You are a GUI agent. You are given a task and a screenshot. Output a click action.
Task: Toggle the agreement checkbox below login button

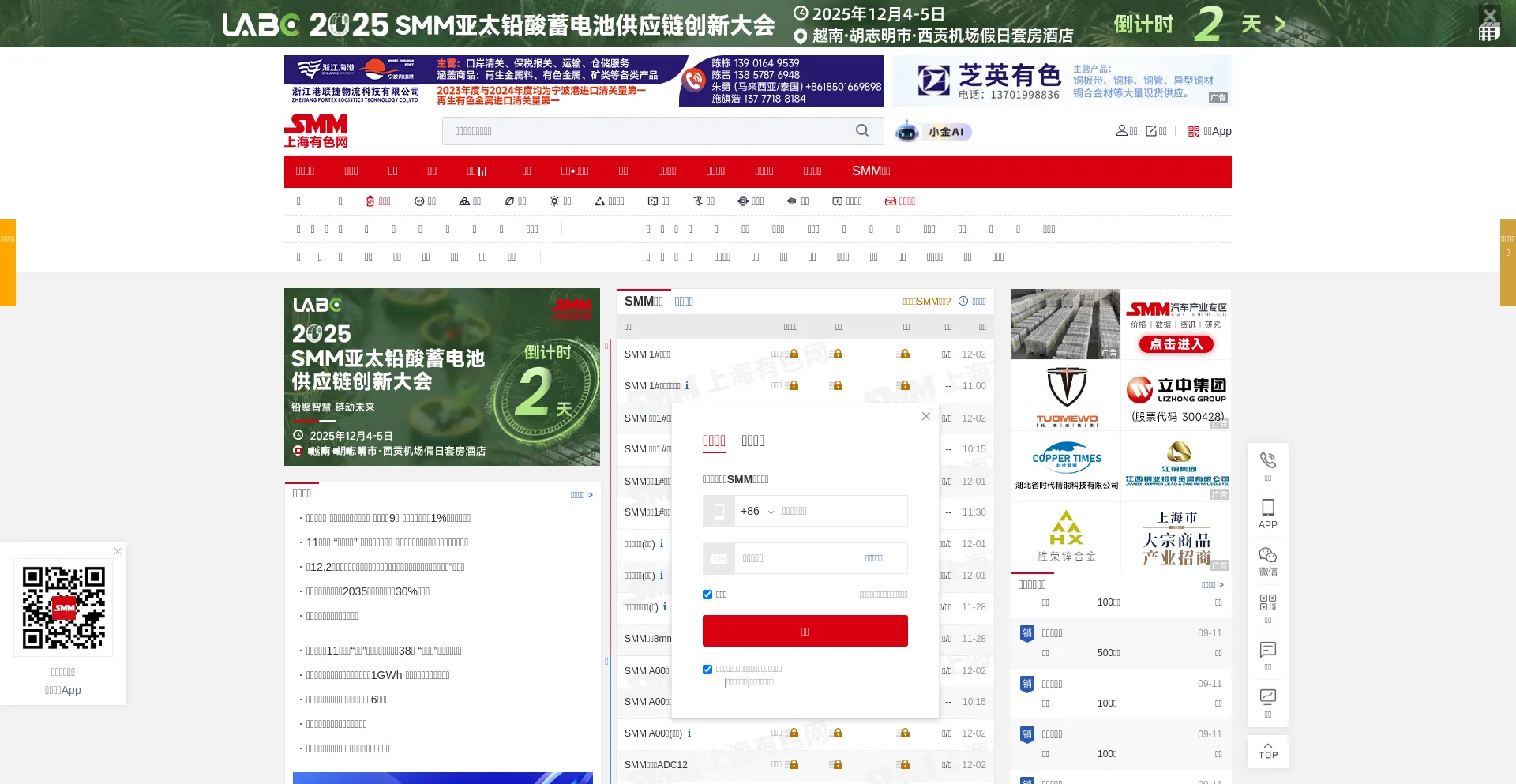[707, 670]
